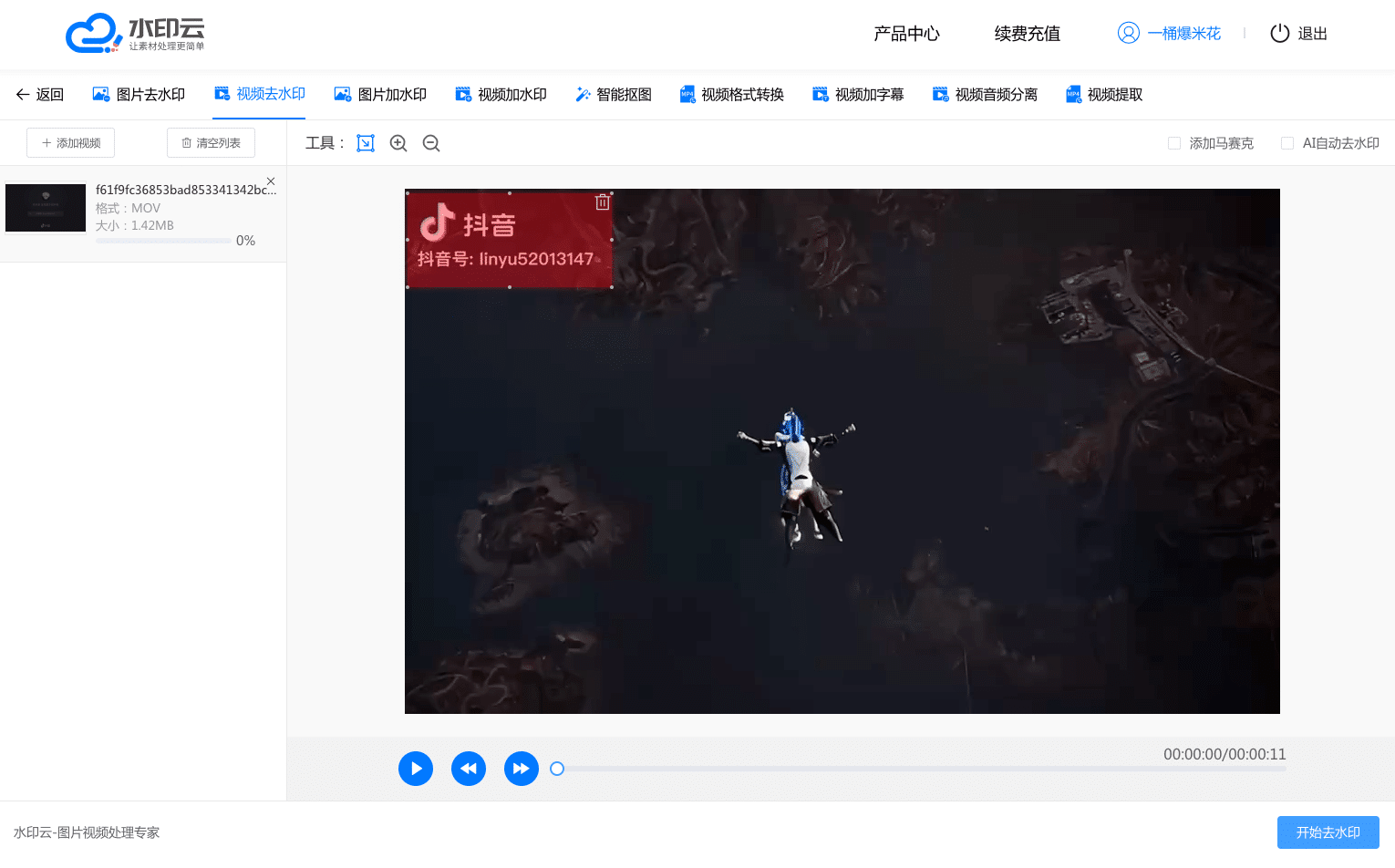Play the video
Viewport: 1395px width, 868px height.
(x=416, y=769)
